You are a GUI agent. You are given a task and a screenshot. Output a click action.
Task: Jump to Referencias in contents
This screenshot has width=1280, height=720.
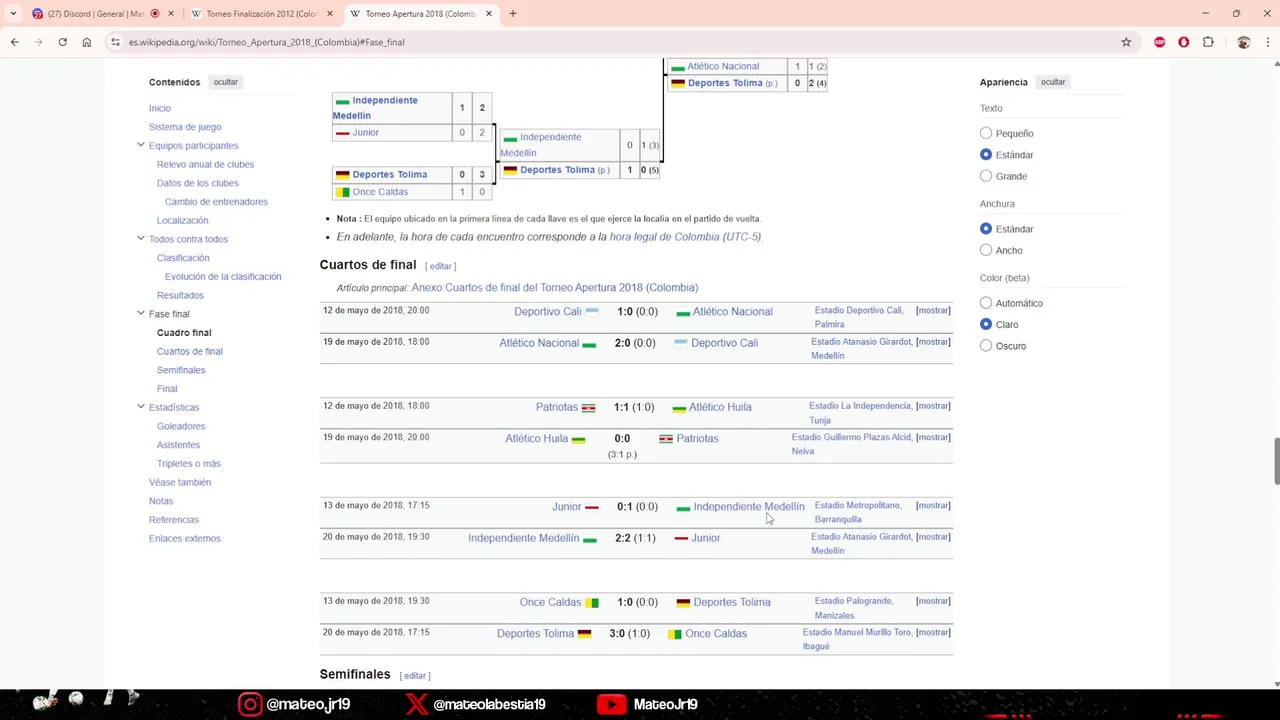coord(174,519)
